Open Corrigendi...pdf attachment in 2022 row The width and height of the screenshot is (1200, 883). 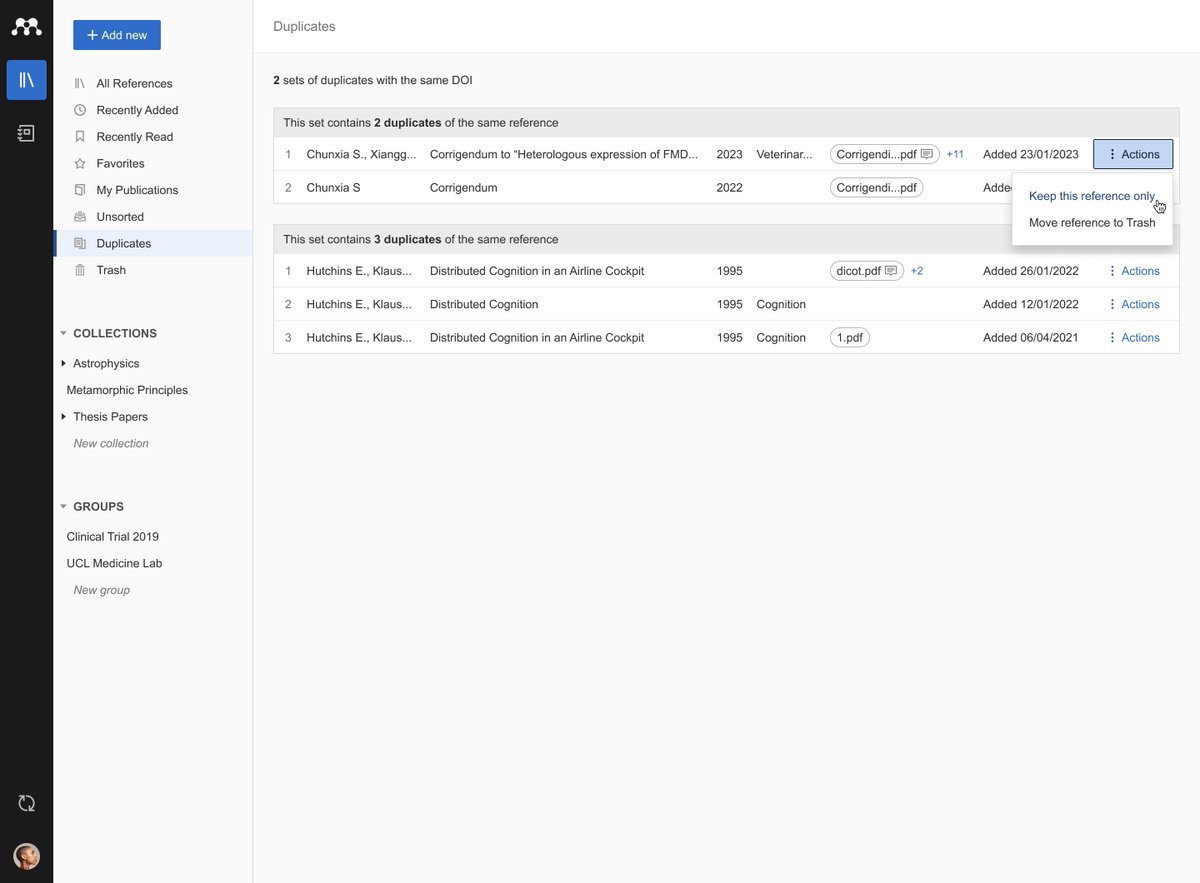876,187
